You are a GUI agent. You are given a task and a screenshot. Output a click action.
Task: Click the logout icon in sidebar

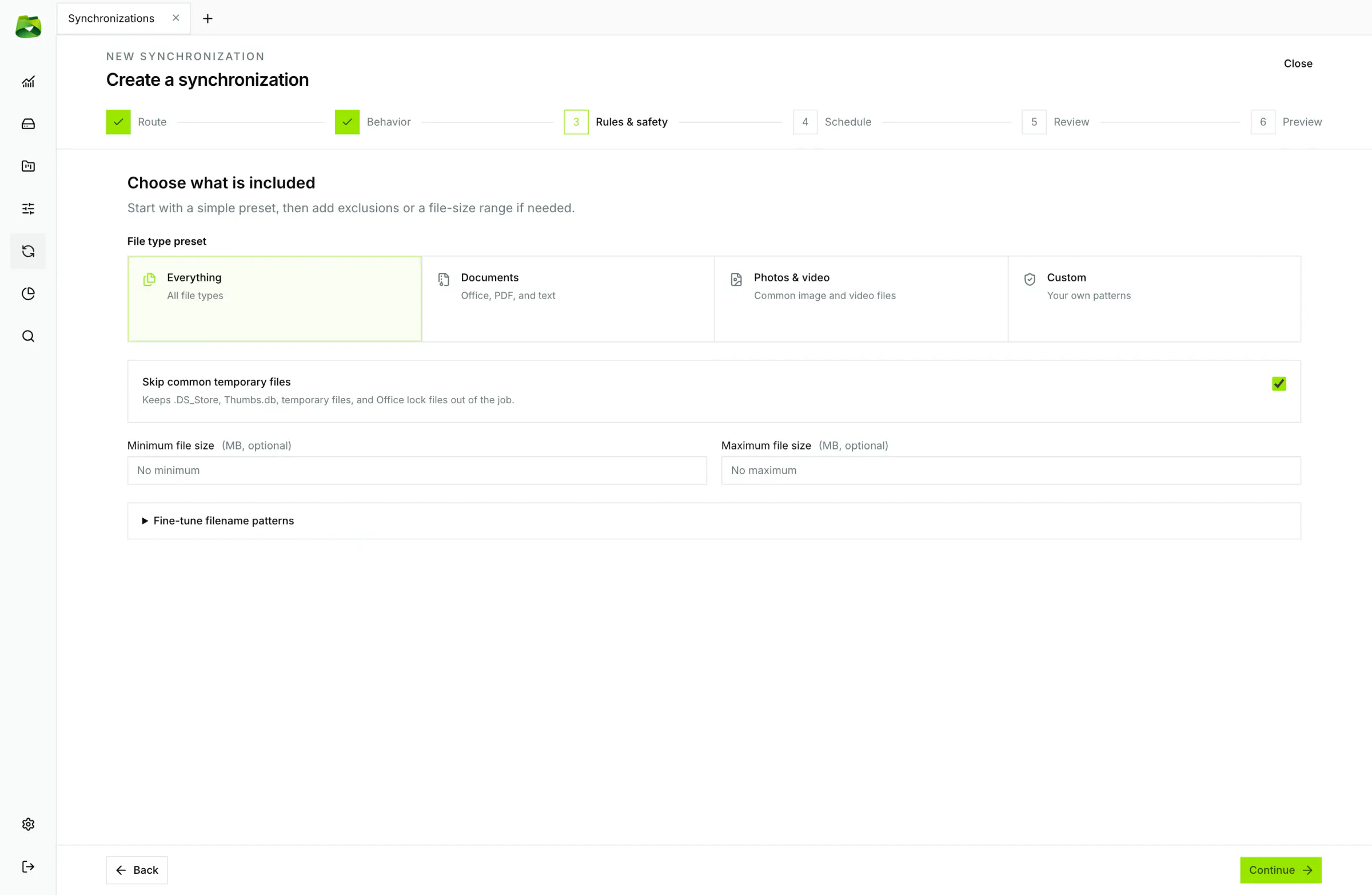(27, 867)
